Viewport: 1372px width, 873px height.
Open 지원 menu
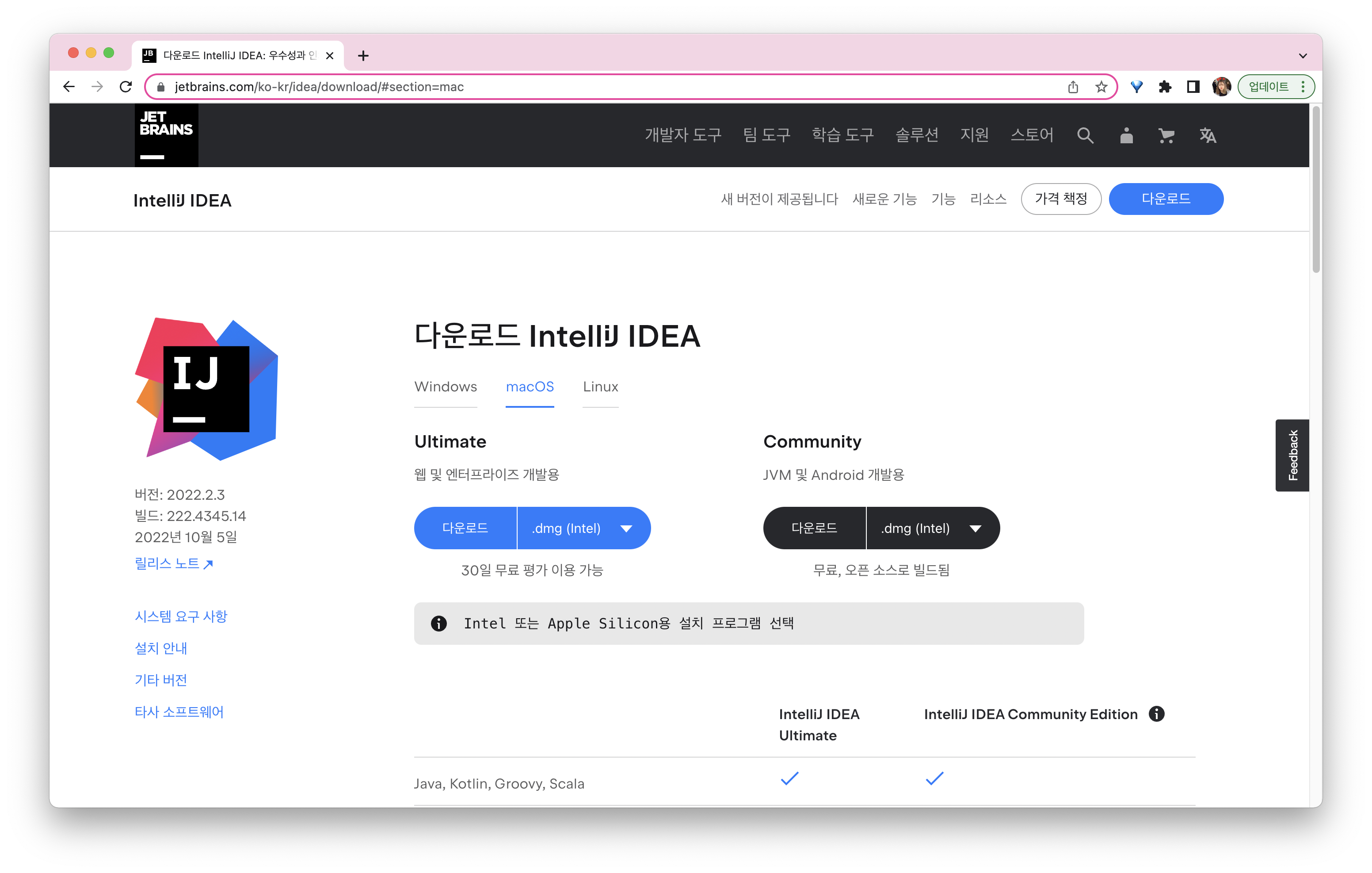974,135
